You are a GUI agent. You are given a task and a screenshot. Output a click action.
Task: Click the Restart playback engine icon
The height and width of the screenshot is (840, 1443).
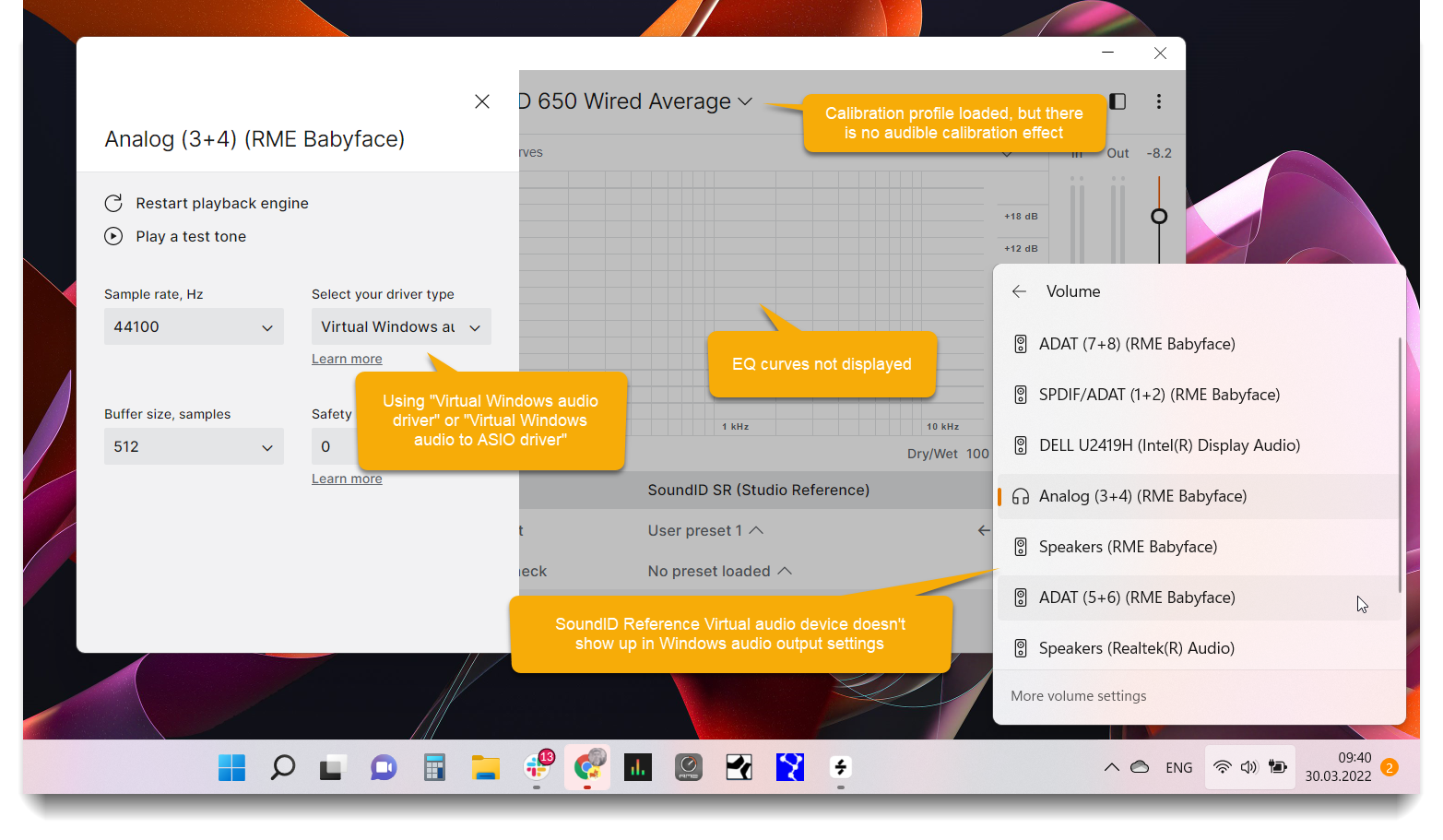click(113, 203)
